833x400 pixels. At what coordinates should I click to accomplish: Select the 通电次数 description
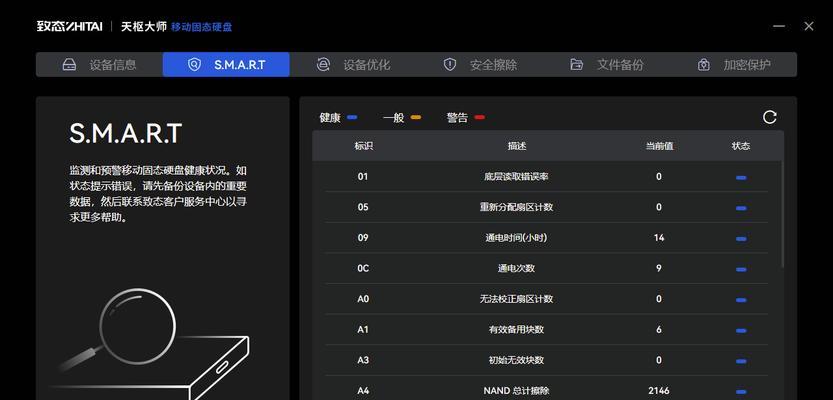click(x=516, y=268)
